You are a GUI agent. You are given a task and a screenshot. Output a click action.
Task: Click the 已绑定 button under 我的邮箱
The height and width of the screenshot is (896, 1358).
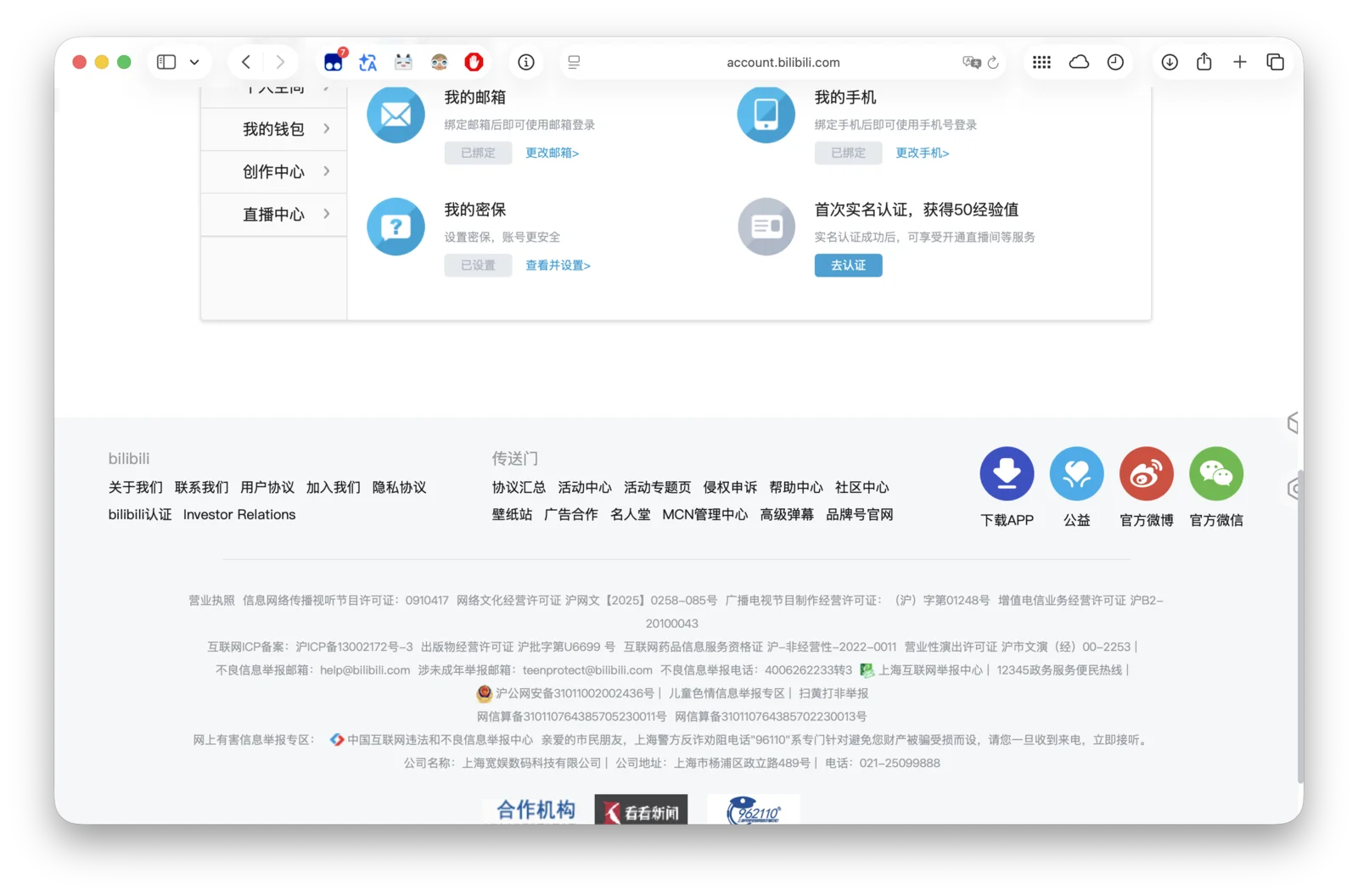[x=478, y=153]
